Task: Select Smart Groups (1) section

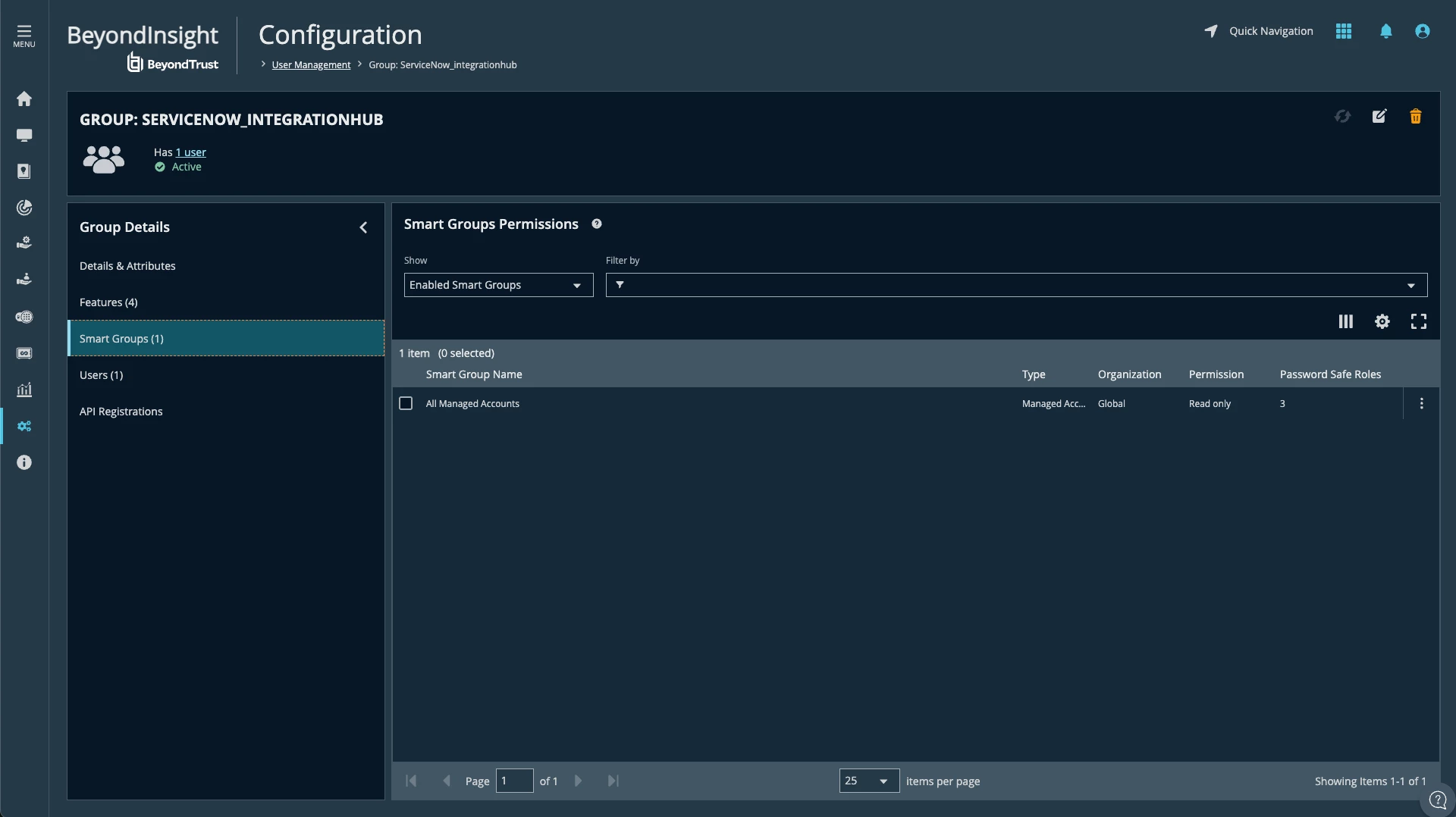Action: (226, 339)
